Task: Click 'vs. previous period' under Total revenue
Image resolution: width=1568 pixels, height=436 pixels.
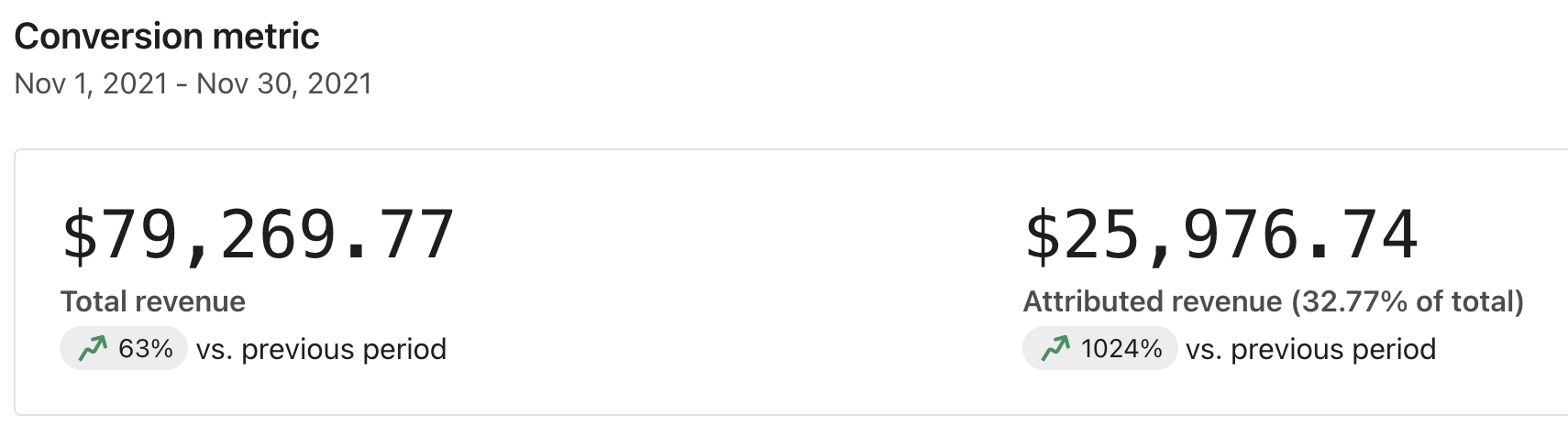Action: pos(321,349)
